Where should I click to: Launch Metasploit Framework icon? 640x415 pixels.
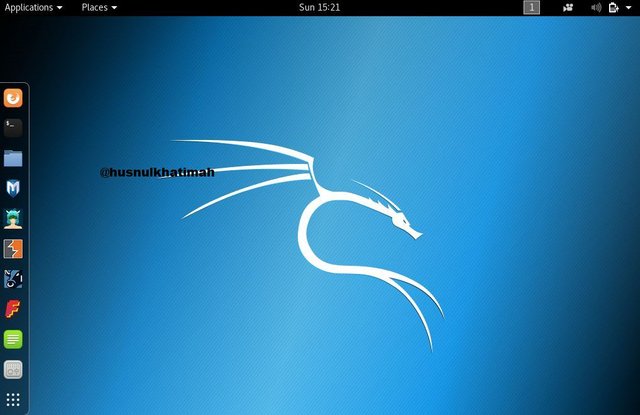(x=13, y=189)
